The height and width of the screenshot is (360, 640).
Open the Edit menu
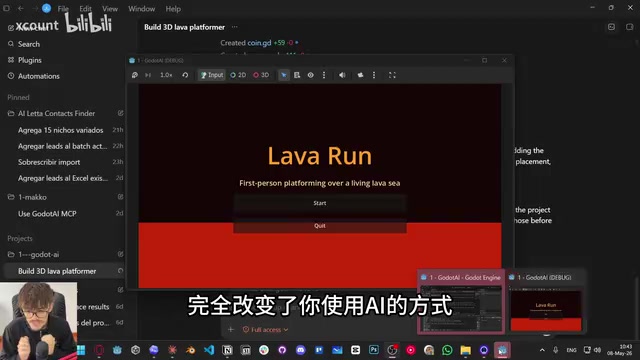tap(85, 9)
